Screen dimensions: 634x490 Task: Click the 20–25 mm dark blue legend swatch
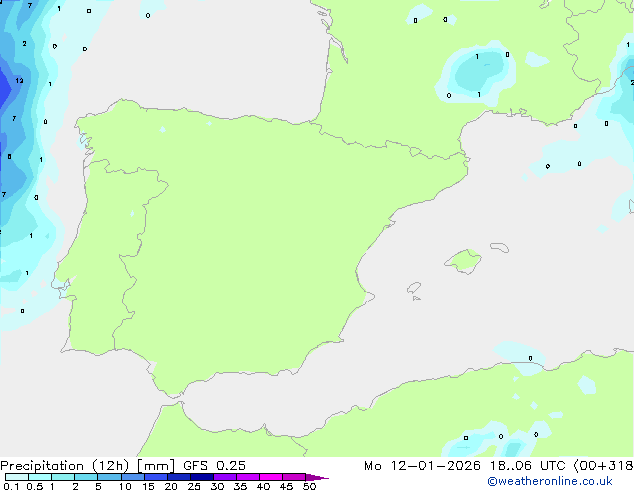(179, 477)
